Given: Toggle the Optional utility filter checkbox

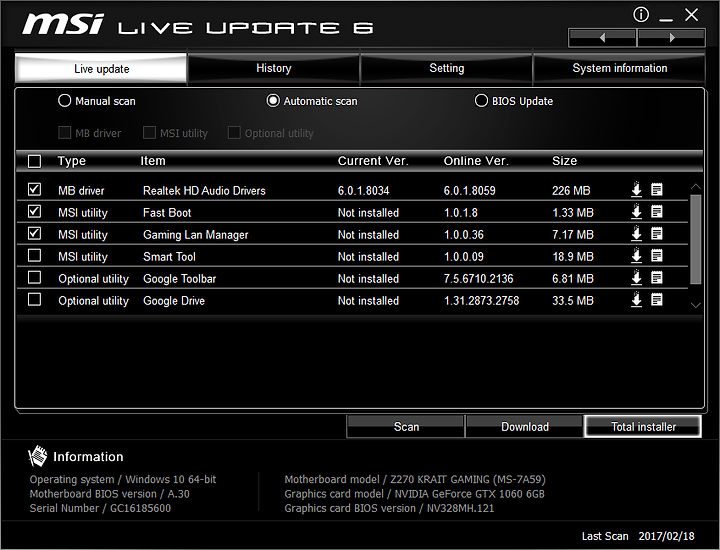Looking at the screenshot, I should [234, 133].
